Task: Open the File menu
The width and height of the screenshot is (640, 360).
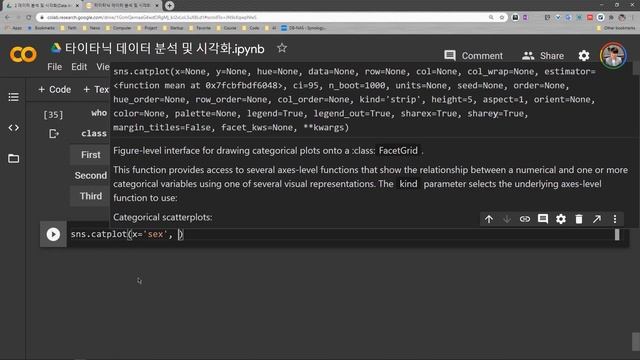Action: pyautogui.click(x=55, y=67)
